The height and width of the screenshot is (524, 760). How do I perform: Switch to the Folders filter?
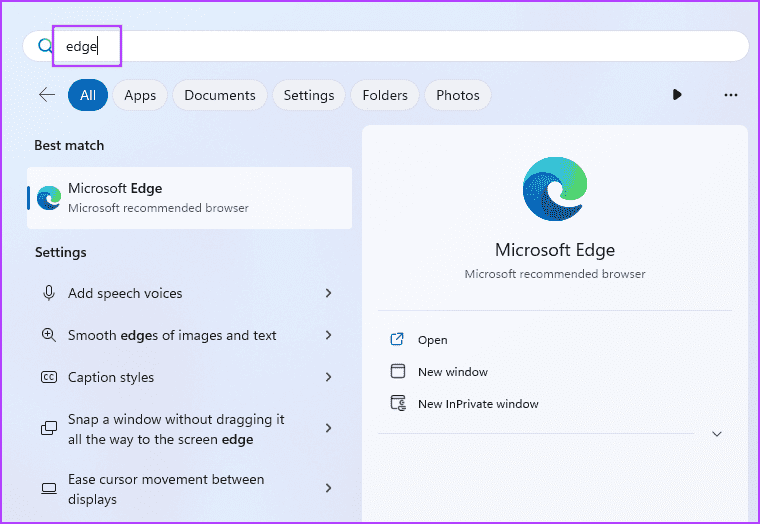(x=385, y=95)
